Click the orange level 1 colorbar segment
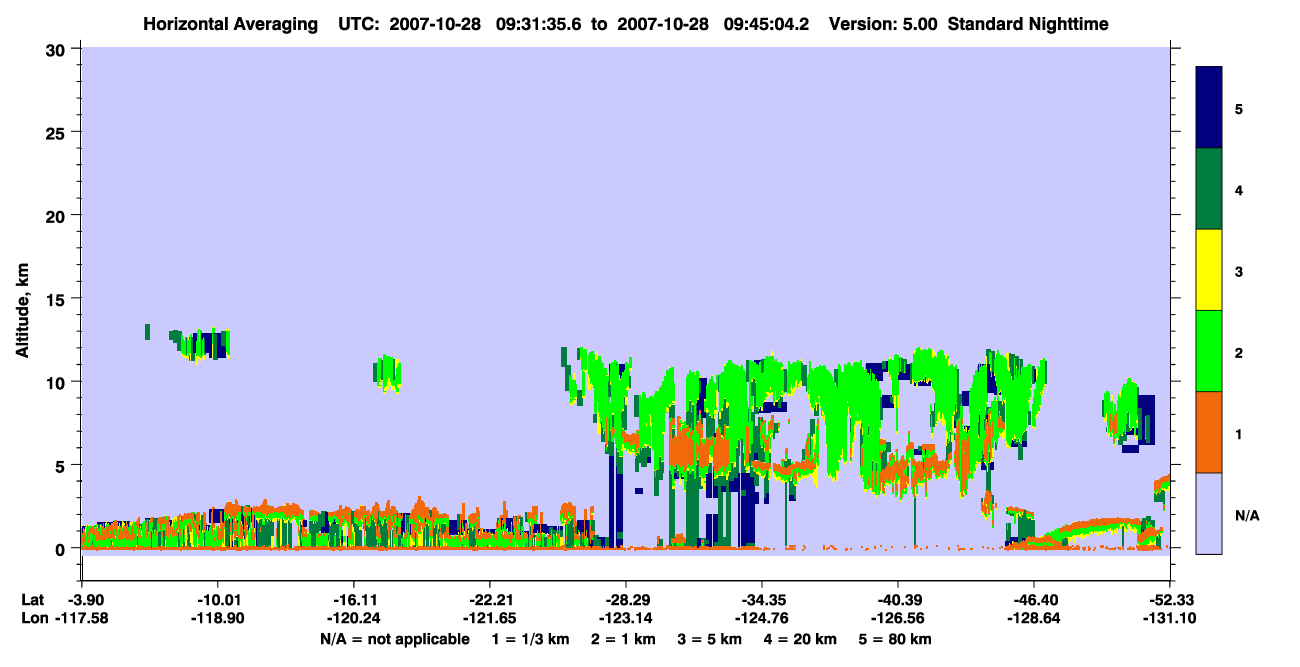The width and height of the screenshot is (1300, 667). [x=1209, y=432]
